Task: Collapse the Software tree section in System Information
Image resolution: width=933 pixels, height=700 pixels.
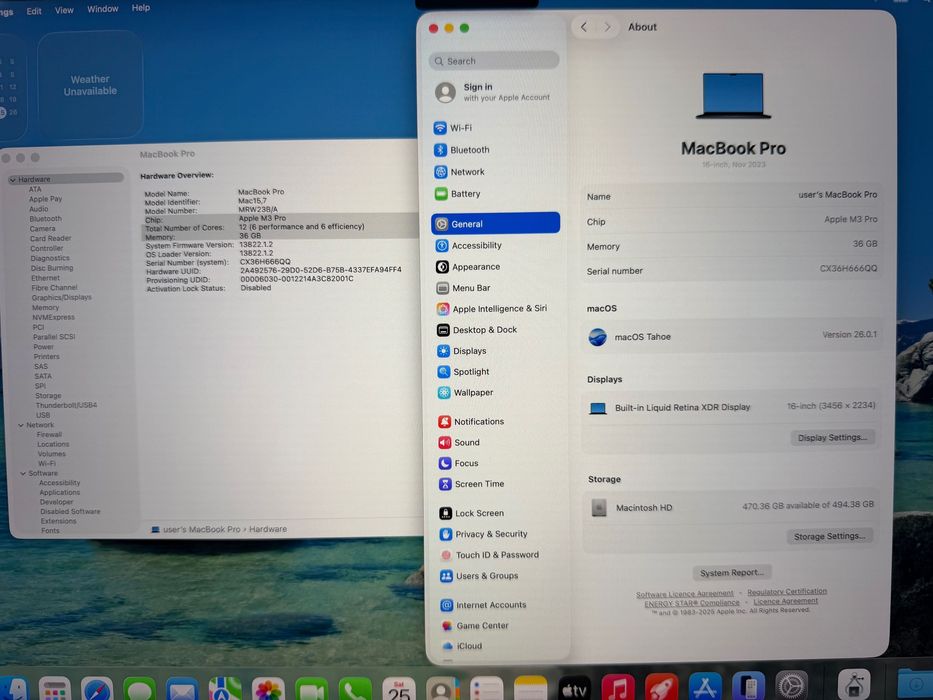Action: (x=23, y=473)
